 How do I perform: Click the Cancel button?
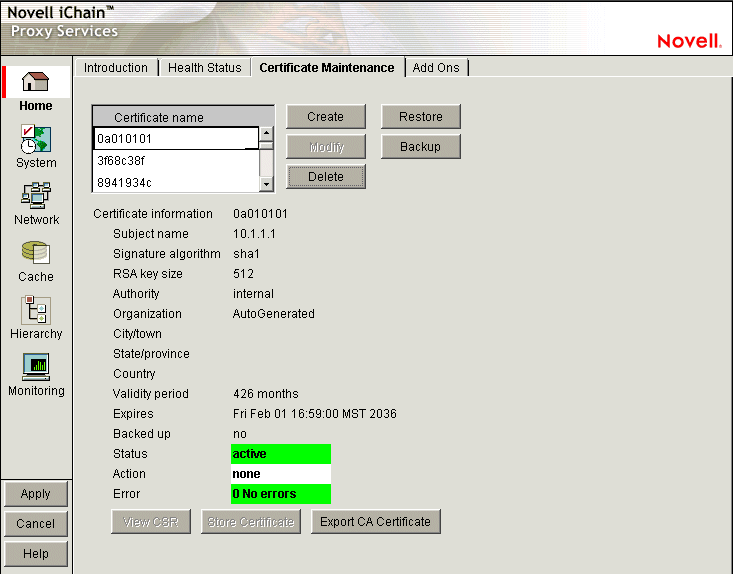pos(36,524)
